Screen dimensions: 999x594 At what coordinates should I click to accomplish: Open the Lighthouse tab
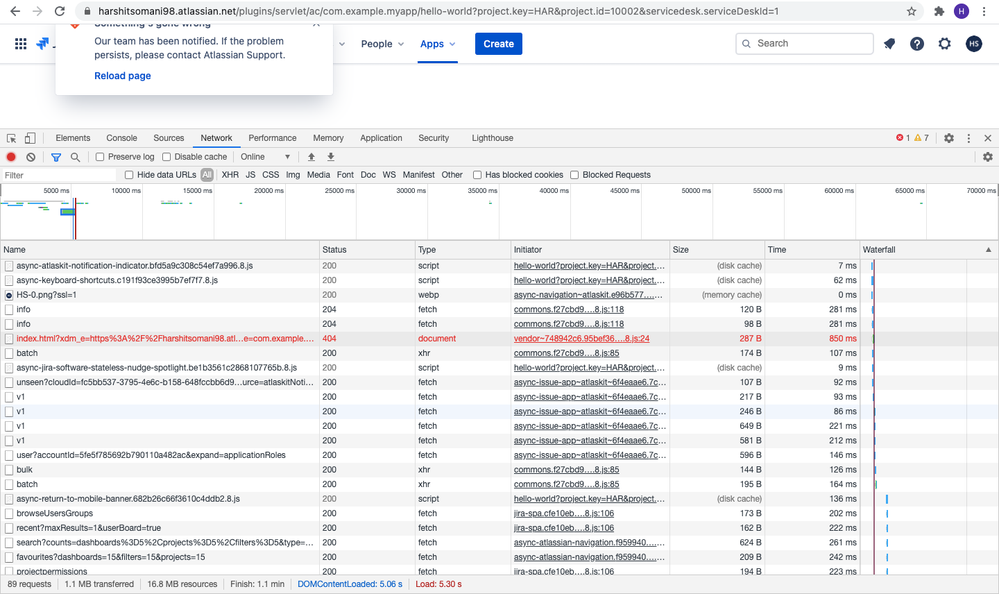pos(492,138)
